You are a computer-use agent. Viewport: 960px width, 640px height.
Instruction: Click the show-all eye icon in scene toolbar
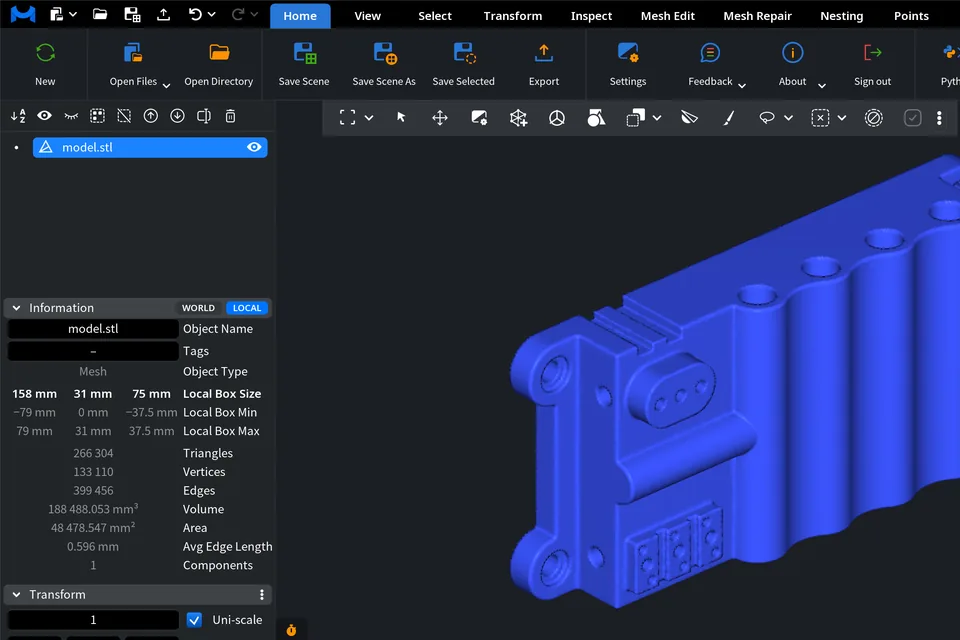click(x=45, y=116)
